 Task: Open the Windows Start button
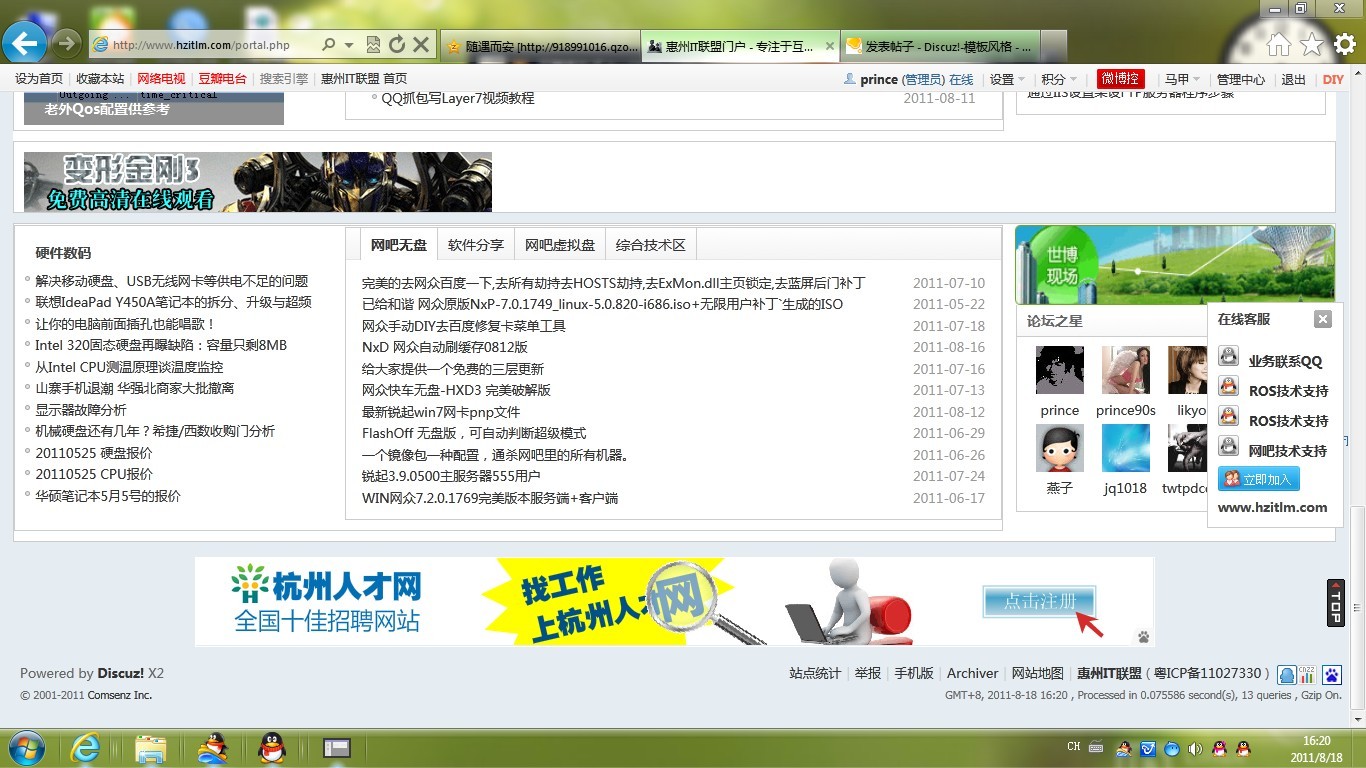25,748
